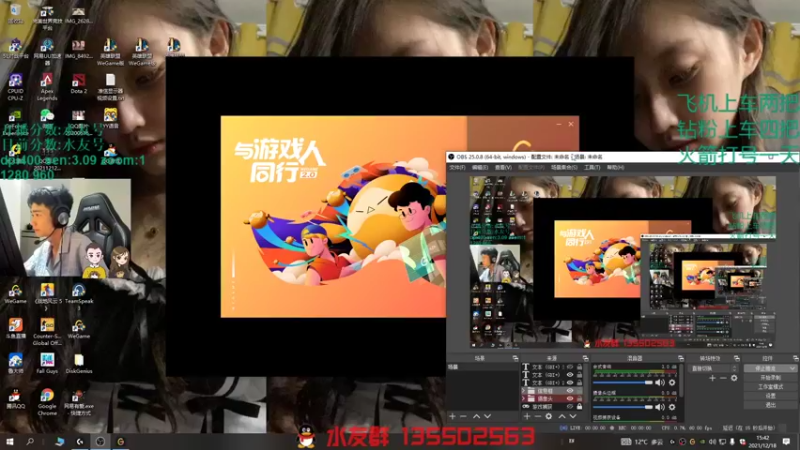Open scene transition type dropdown
The image size is (800, 450).
pyautogui.click(x=714, y=368)
